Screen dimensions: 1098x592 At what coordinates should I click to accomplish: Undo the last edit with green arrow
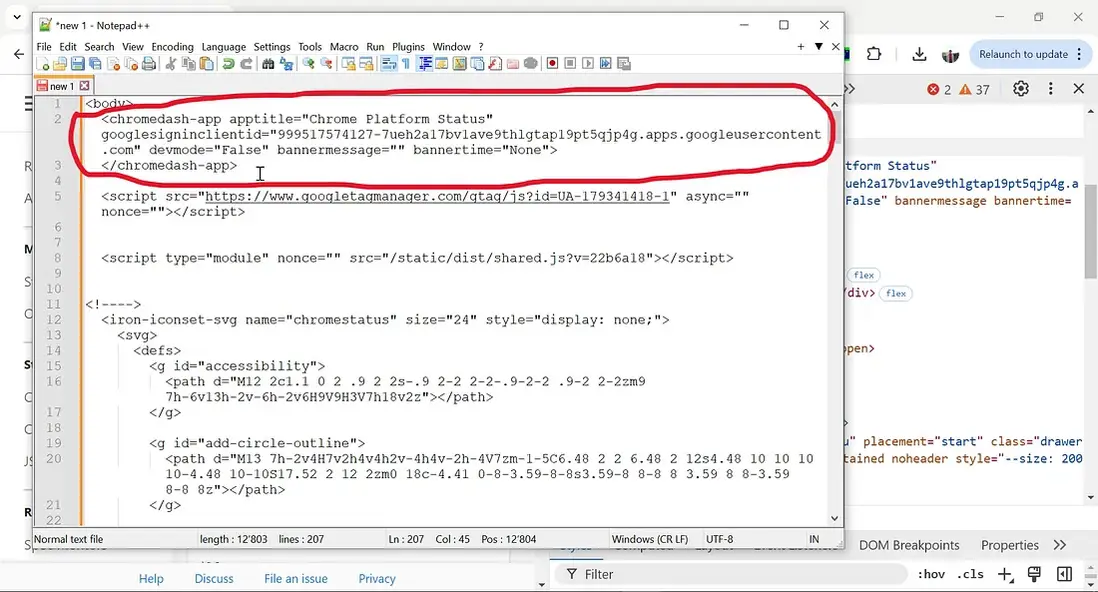pyautogui.click(x=228, y=64)
